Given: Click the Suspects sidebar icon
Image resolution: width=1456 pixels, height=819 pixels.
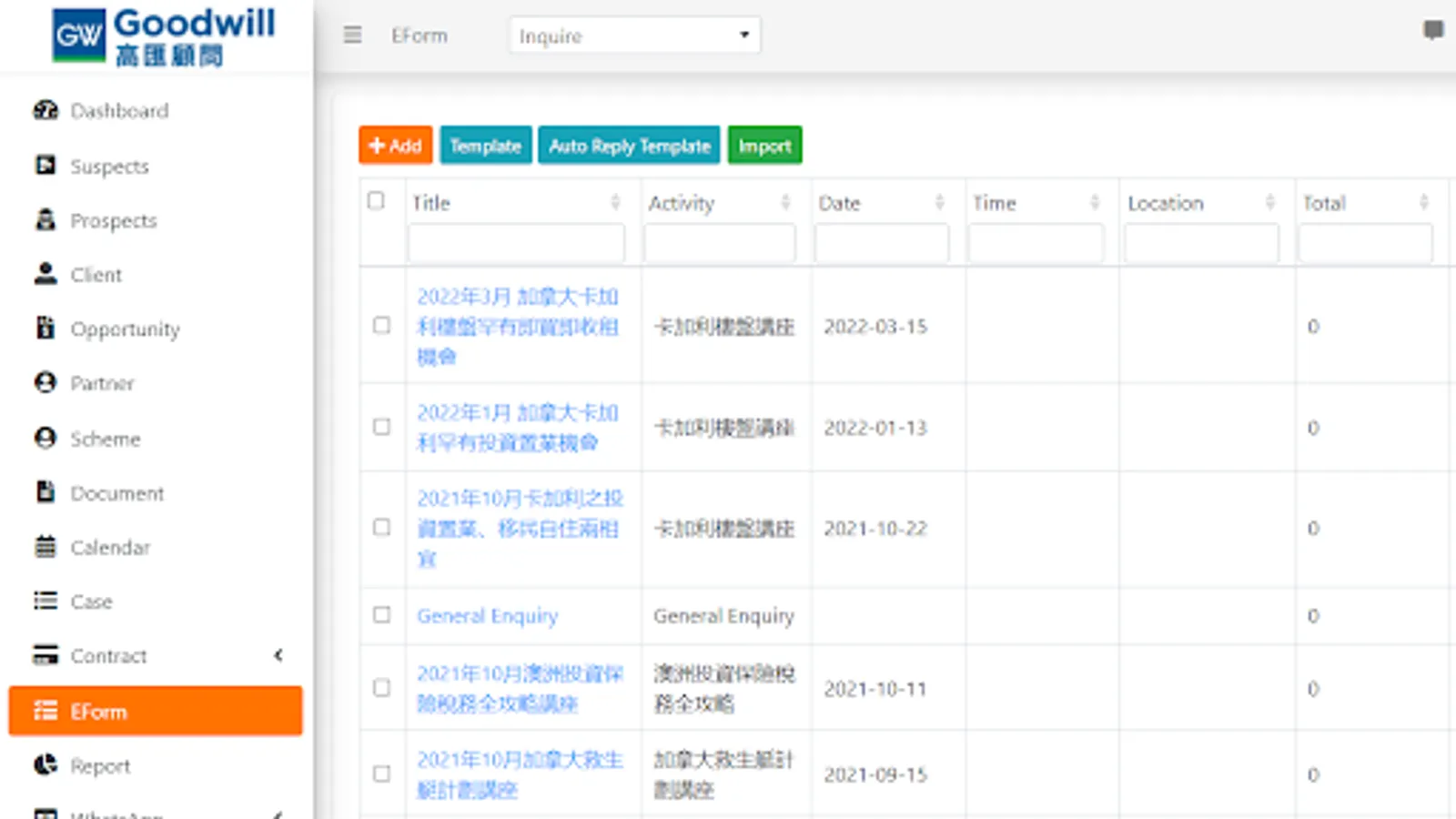Looking at the screenshot, I should (x=45, y=166).
